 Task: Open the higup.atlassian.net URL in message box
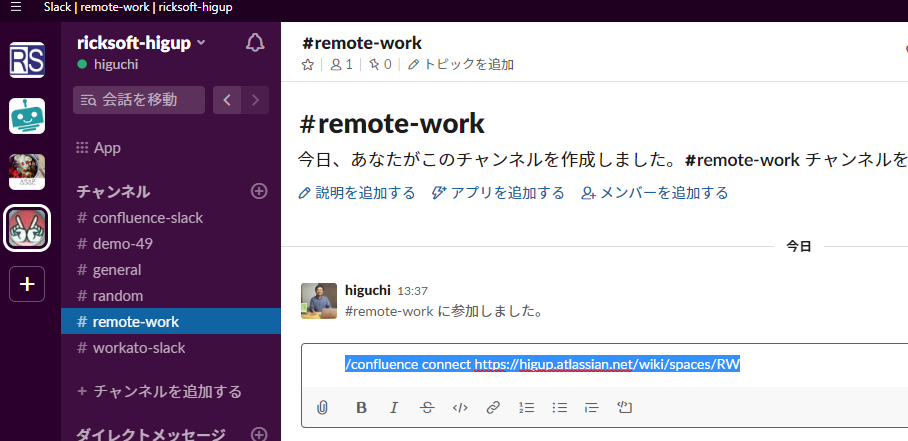click(x=607, y=364)
